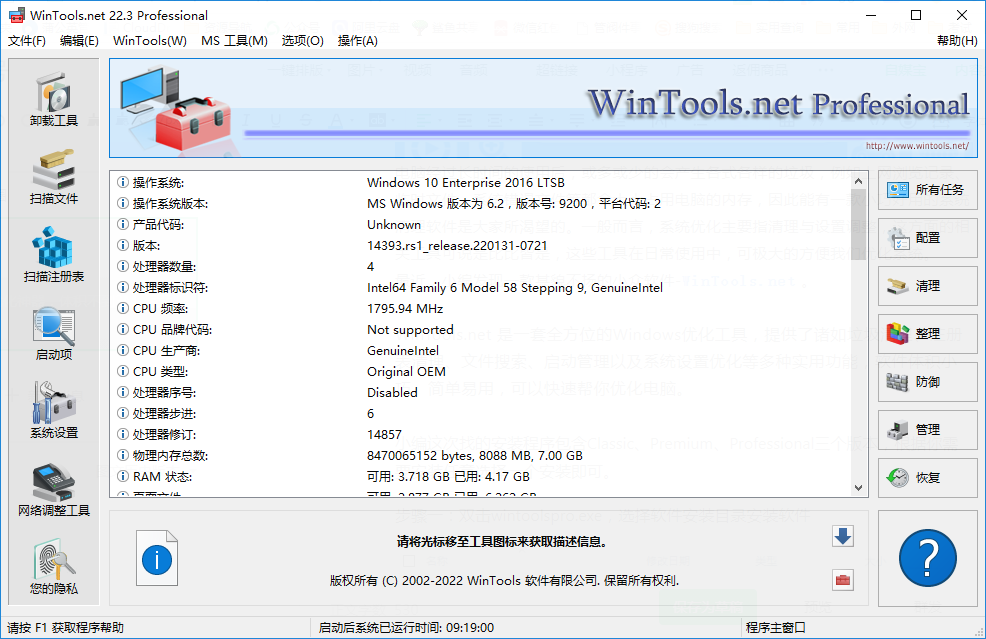This screenshot has height=639, width=986.
Task: Click the info icon beside CPU 生产商
Action: pos(123,350)
